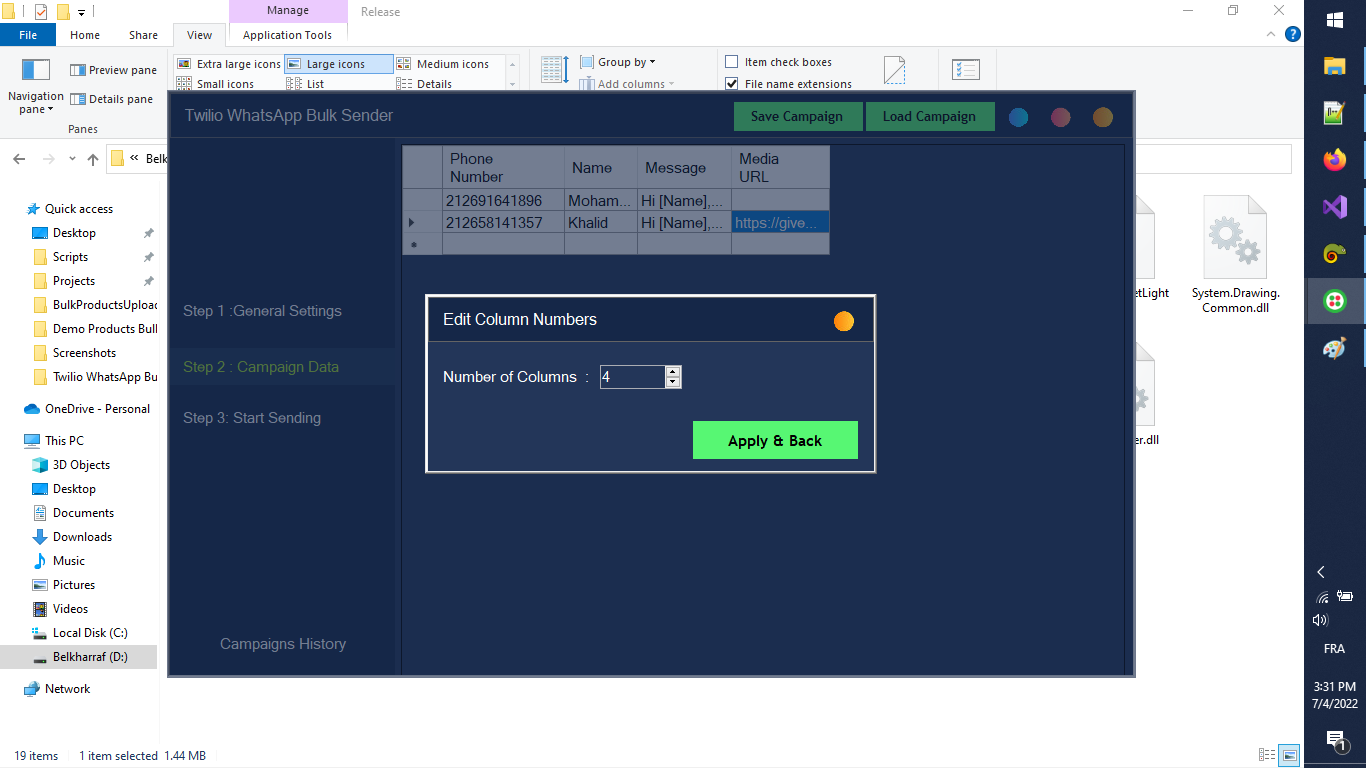
Task: Open the Application Tools tab
Action: (288, 35)
